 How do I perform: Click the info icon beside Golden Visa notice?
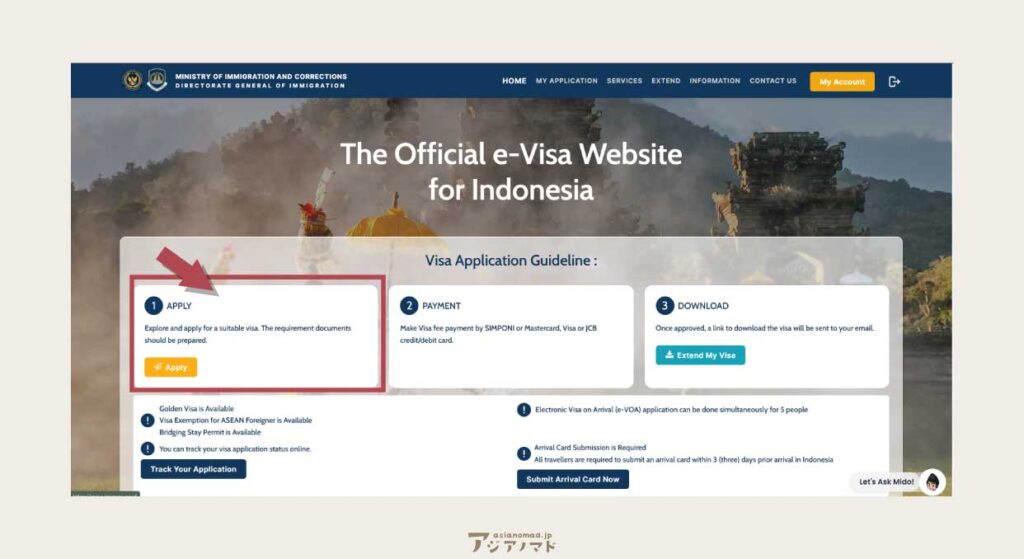(x=148, y=420)
